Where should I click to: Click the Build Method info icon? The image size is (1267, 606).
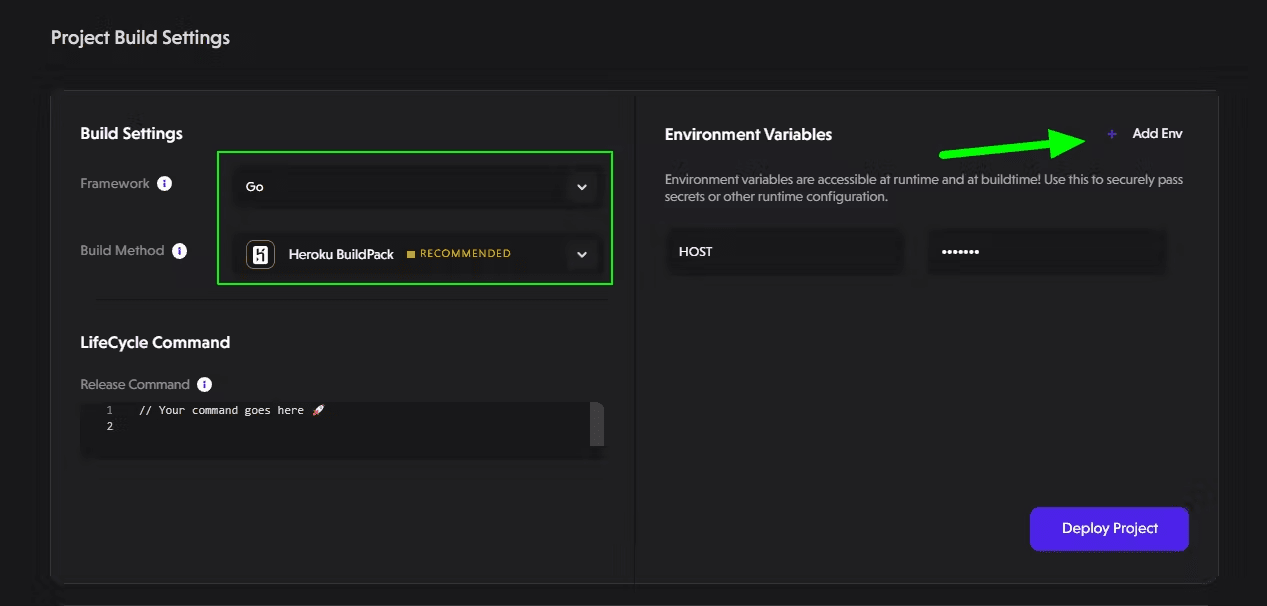click(x=179, y=251)
